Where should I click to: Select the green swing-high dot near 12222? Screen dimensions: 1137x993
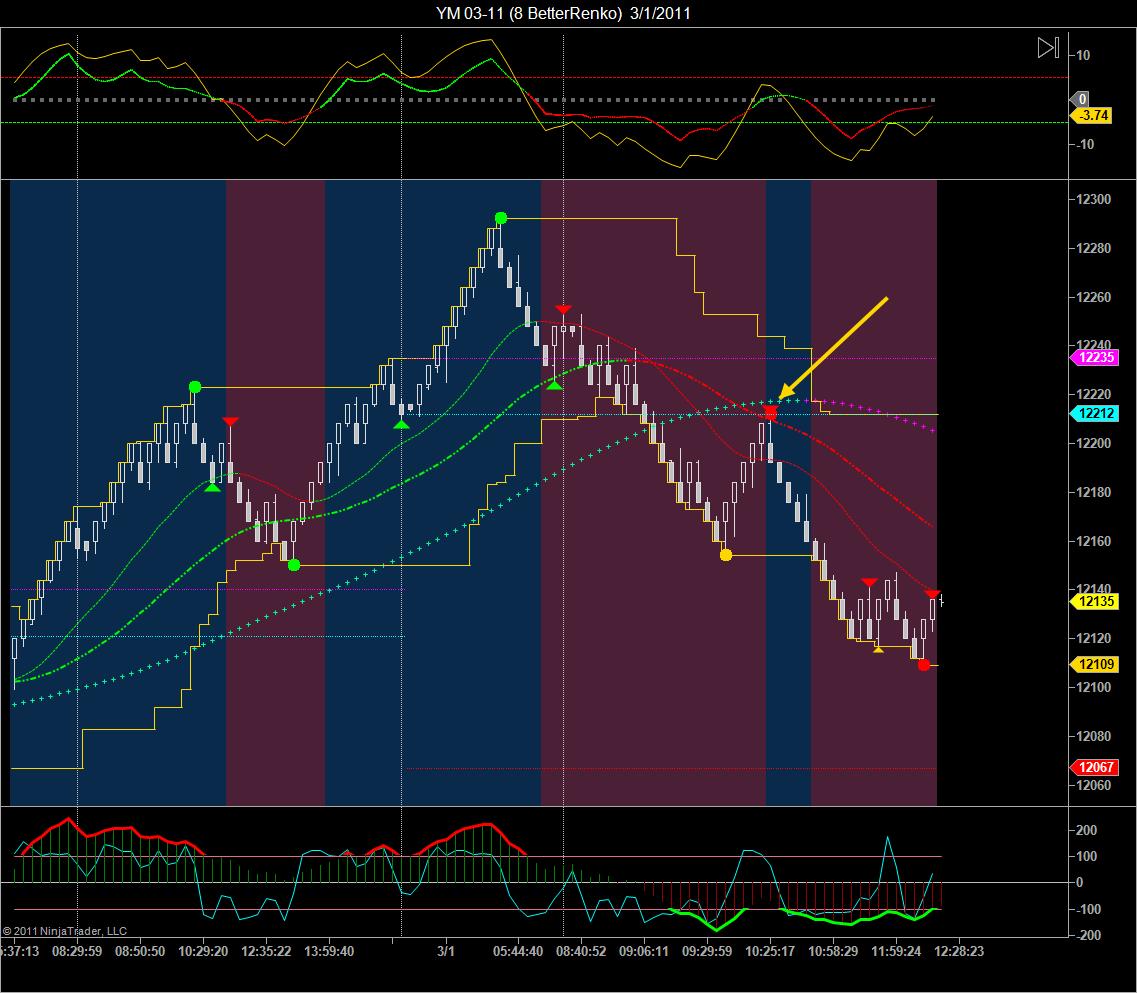[x=194, y=387]
